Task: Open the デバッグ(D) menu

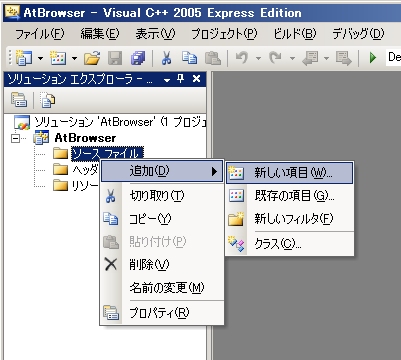Action: [x=358, y=34]
